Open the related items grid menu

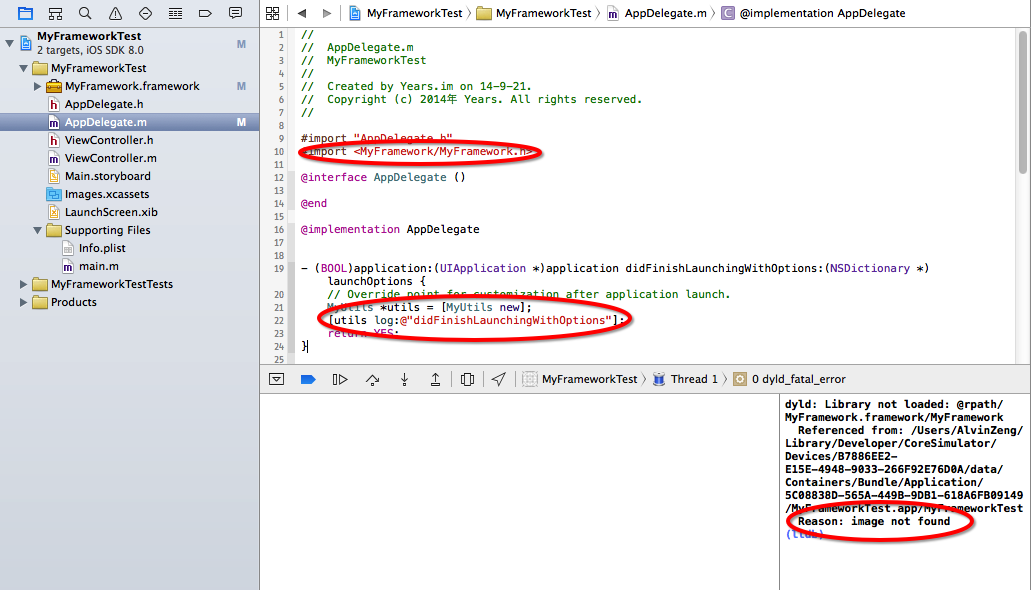coord(273,13)
